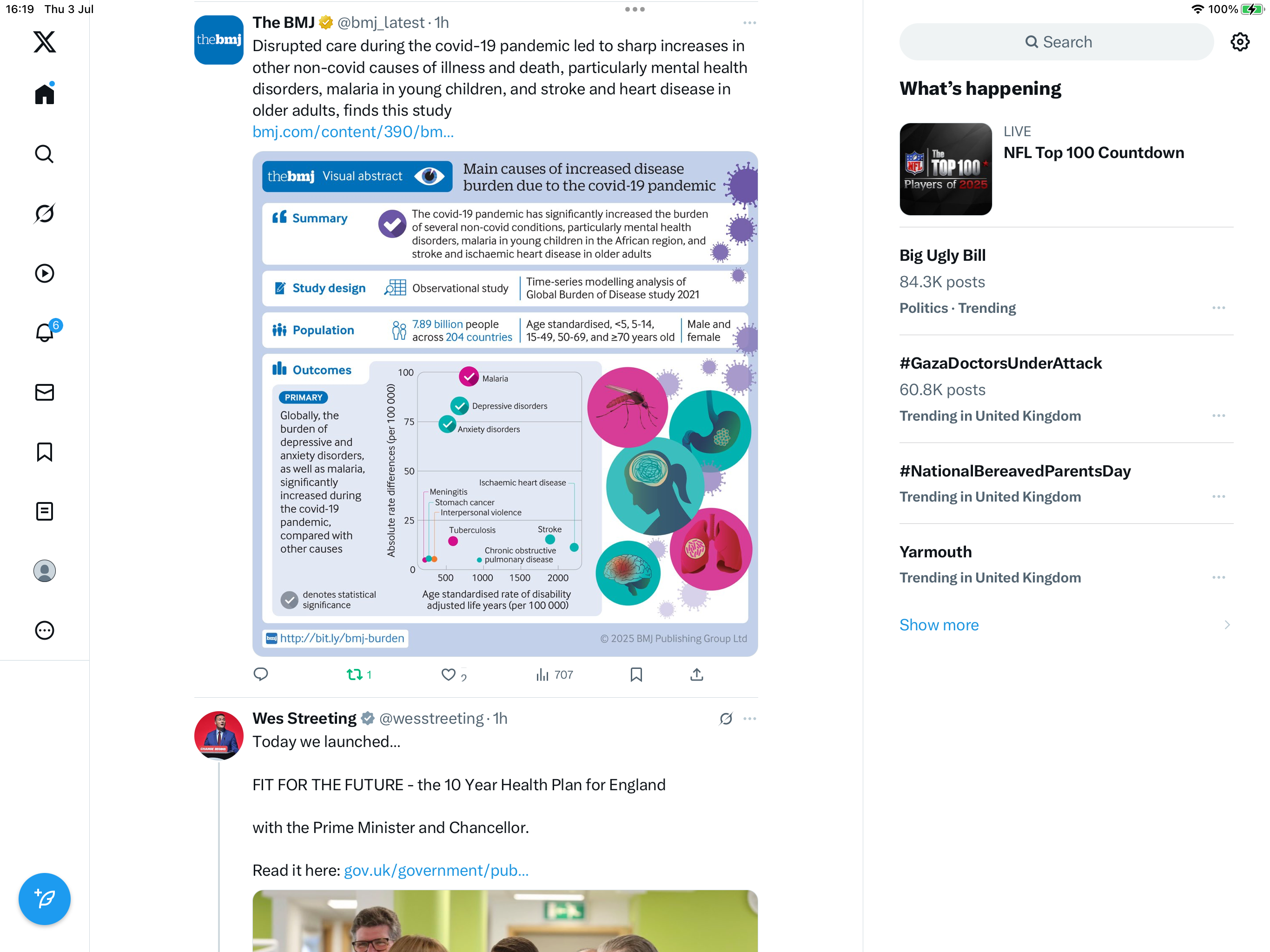1270x952 pixels.
Task: Open Messages envelope icon
Action: click(x=44, y=393)
